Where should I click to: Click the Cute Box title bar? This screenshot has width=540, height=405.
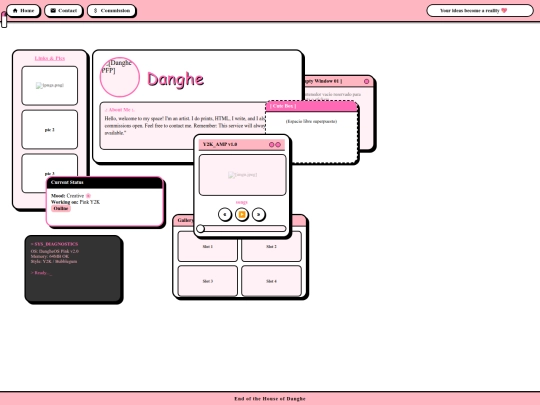[311, 106]
